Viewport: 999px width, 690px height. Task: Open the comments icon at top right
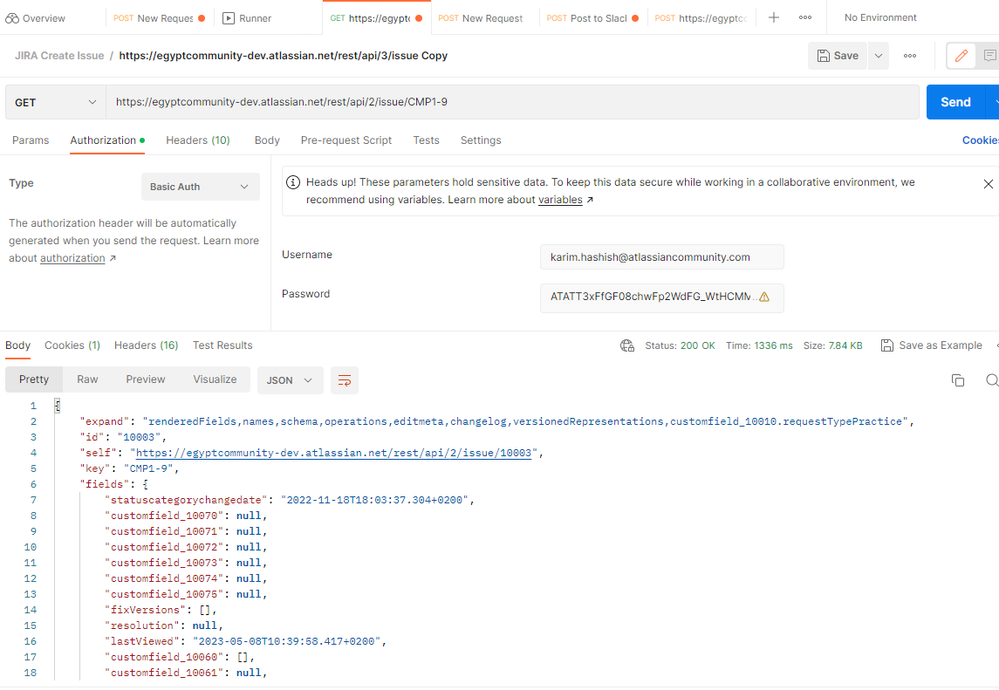pos(989,56)
